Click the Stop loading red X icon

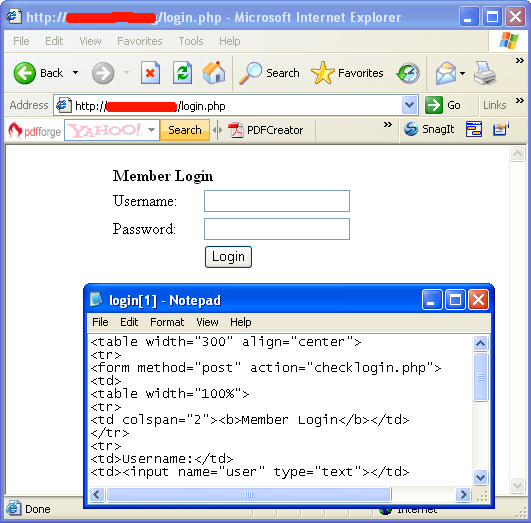pos(150,72)
